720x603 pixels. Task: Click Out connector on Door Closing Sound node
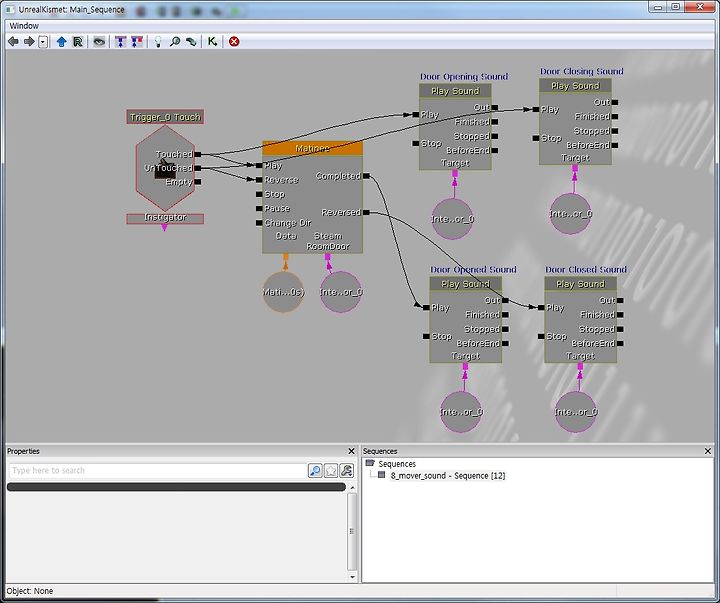click(615, 102)
